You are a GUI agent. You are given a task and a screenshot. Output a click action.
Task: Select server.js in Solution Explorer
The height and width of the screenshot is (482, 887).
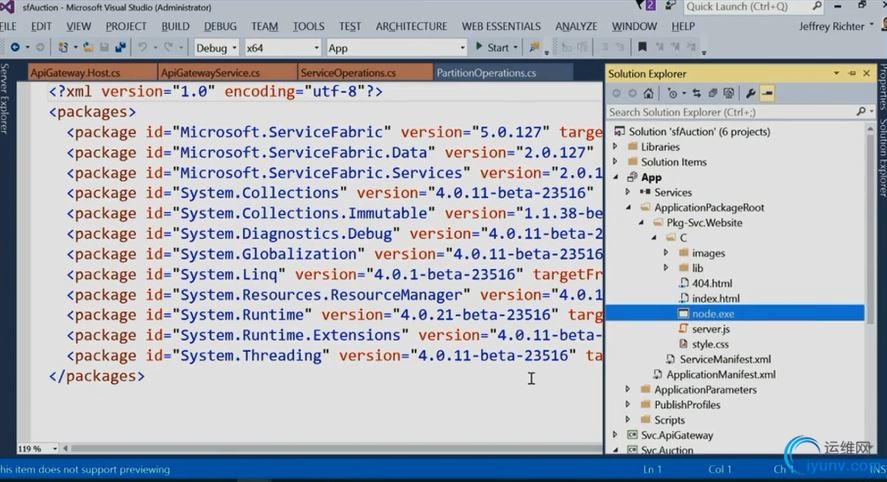click(711, 329)
